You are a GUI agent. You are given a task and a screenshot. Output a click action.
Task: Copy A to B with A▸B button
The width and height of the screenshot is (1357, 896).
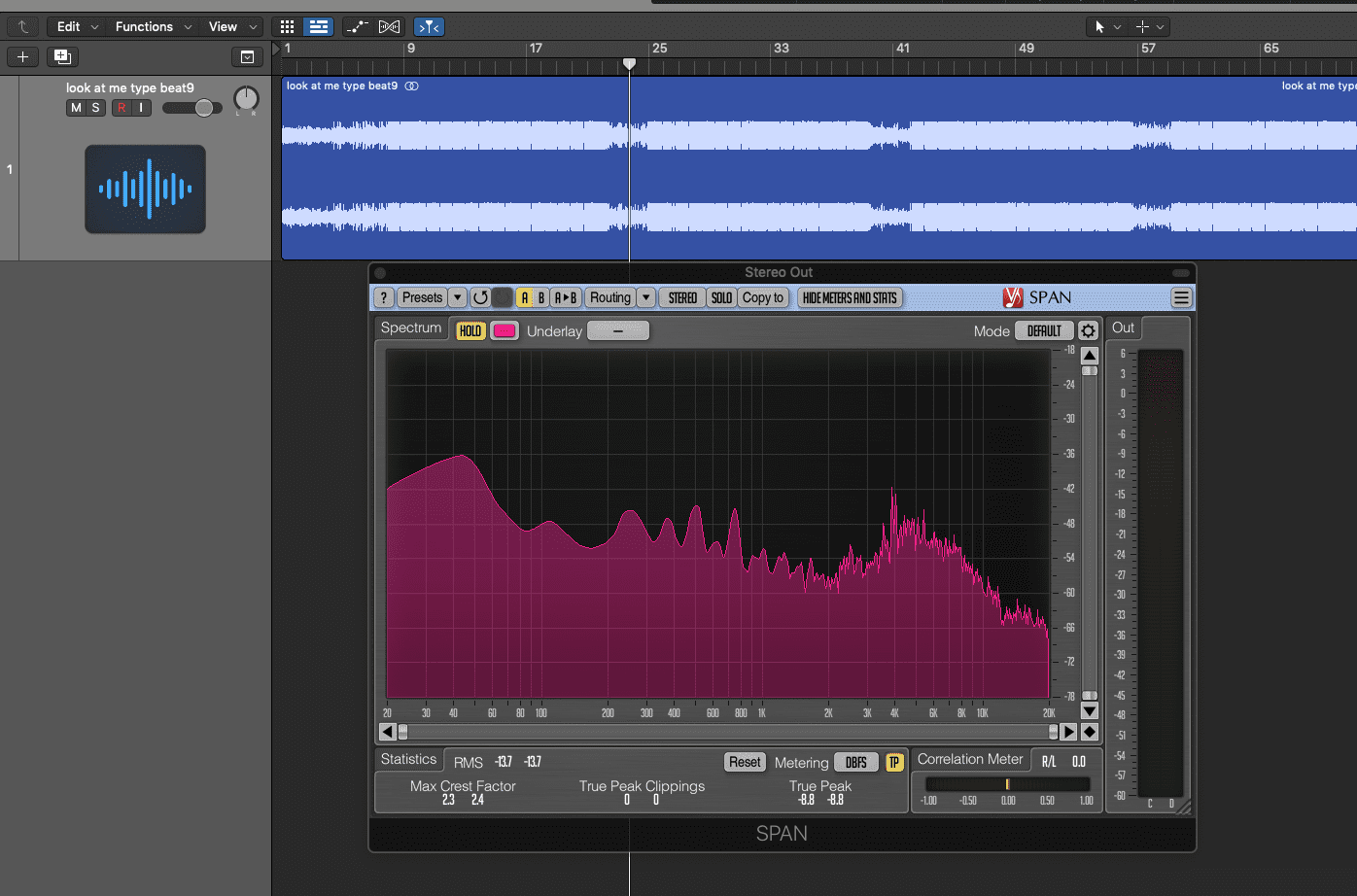[x=566, y=297]
